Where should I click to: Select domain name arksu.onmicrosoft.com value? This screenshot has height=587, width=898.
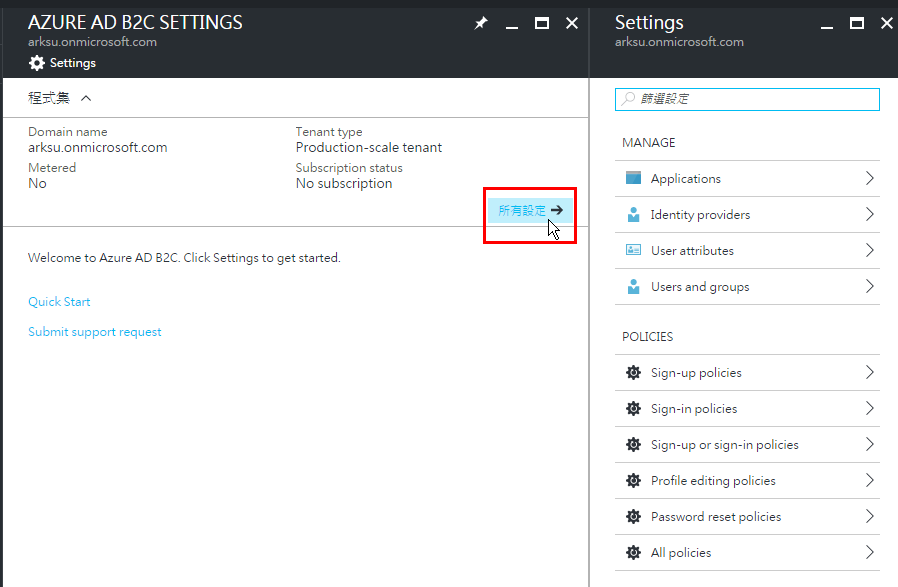click(98, 148)
